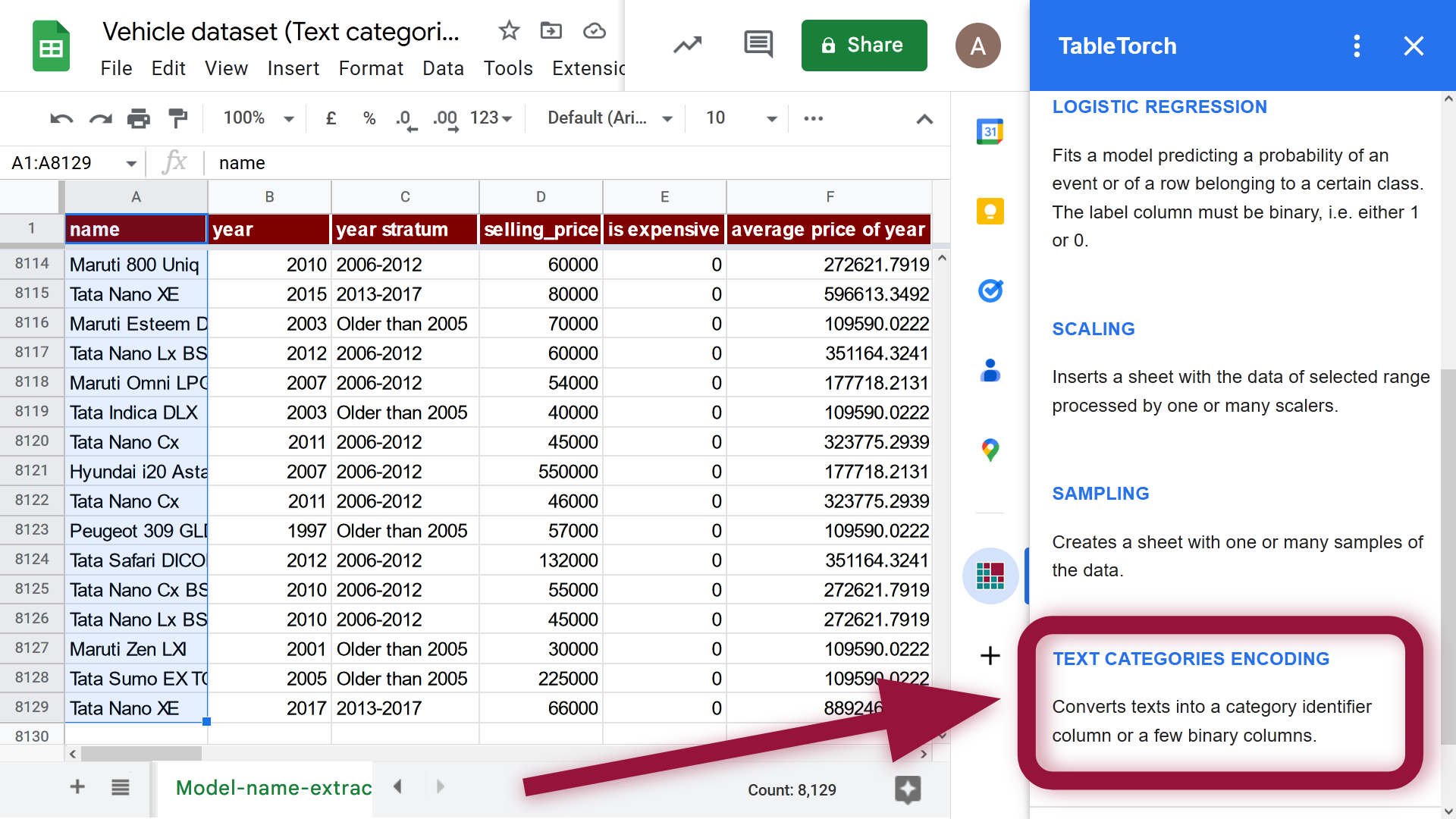Click the horizontal scrollbar thumb
Image resolution: width=1456 pixels, height=819 pixels.
tap(141, 754)
